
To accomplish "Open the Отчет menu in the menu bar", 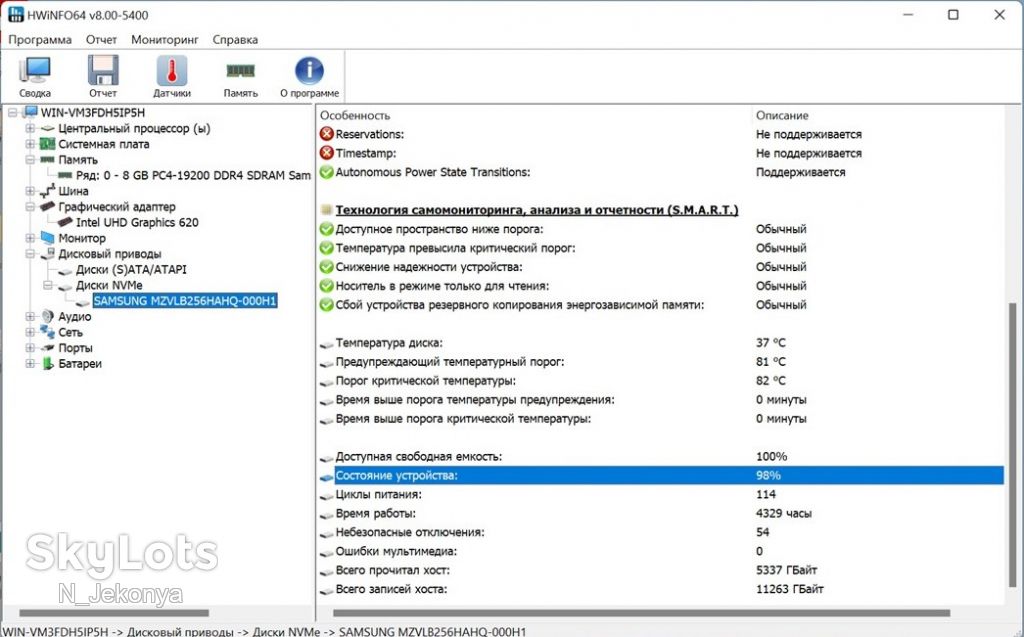I will (x=101, y=39).
